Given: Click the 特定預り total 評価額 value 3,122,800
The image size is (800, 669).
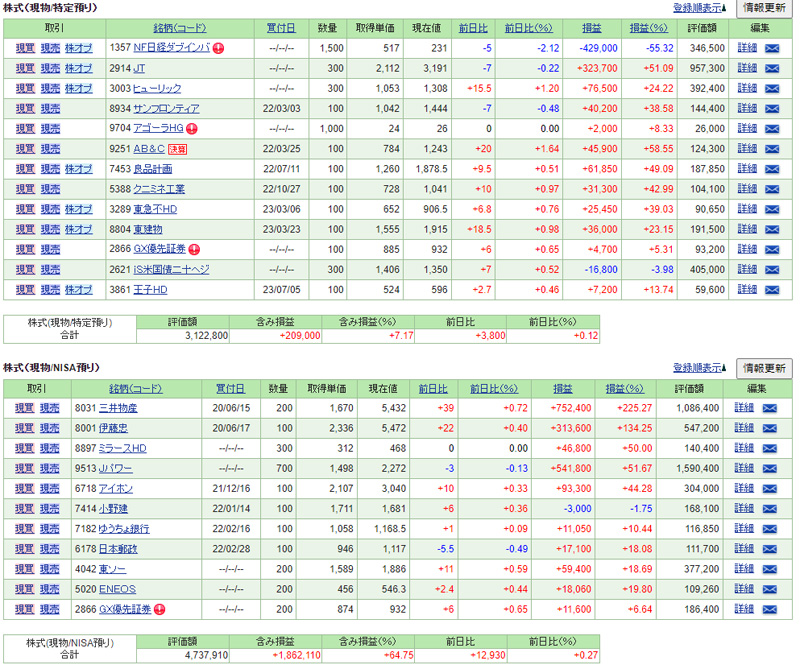Looking at the screenshot, I should pyautogui.click(x=206, y=336).
